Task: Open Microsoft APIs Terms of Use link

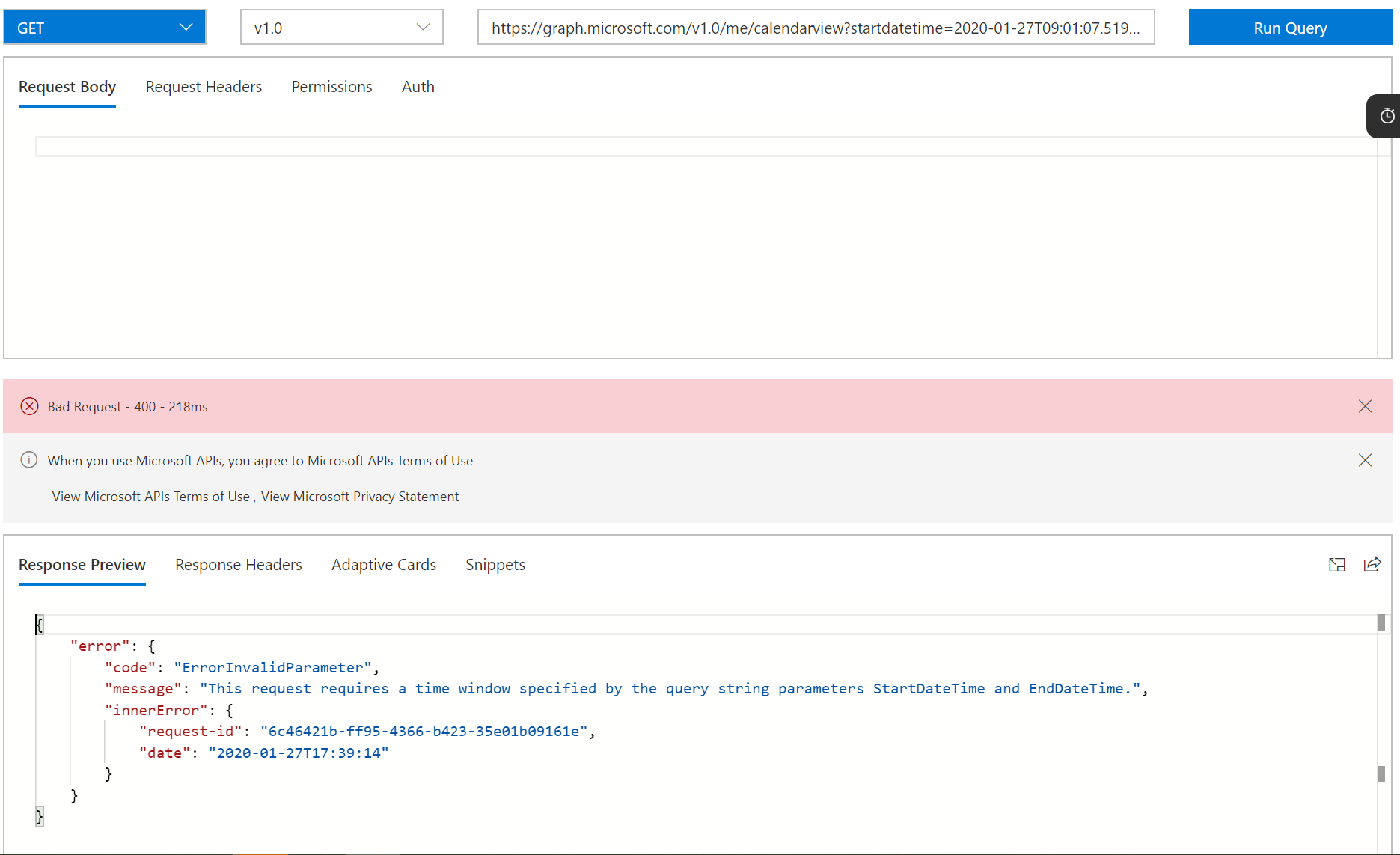Action: (150, 496)
